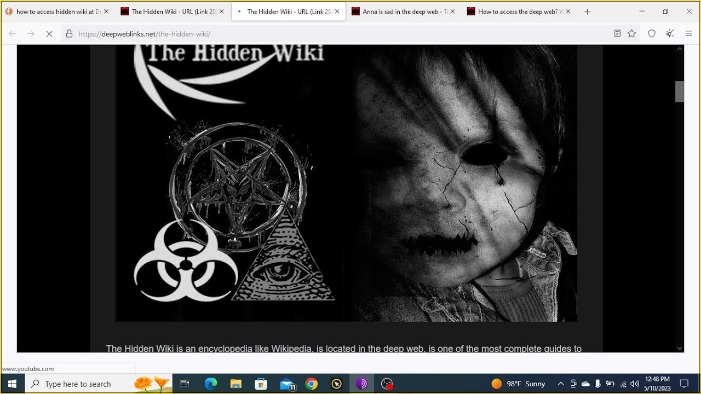Launch Google Chrome from the taskbar
The height and width of the screenshot is (394, 701).
tap(312, 384)
